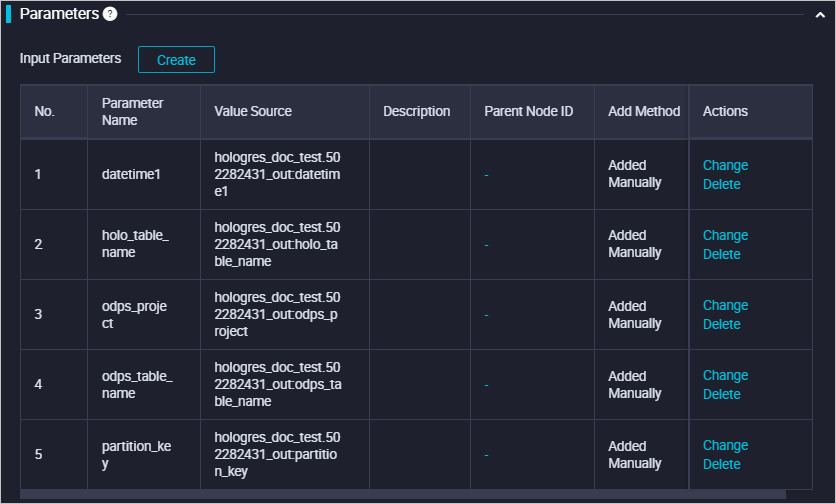Viewport: 836px width, 504px height.
Task: Click the Description column header
Action: [416, 111]
